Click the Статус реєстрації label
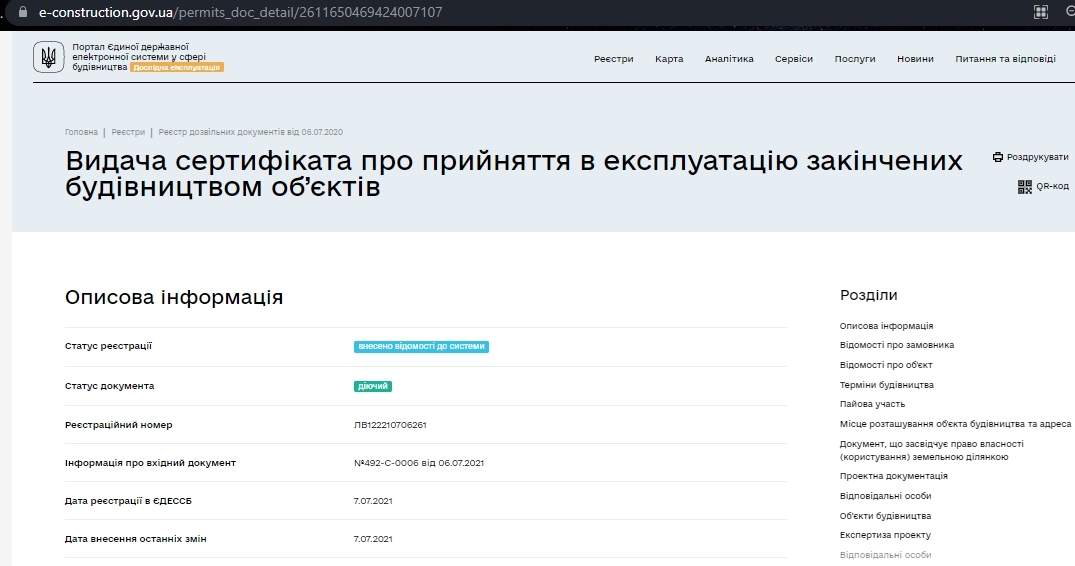Image resolution: width=1075 pixels, height=566 pixels. [108, 346]
